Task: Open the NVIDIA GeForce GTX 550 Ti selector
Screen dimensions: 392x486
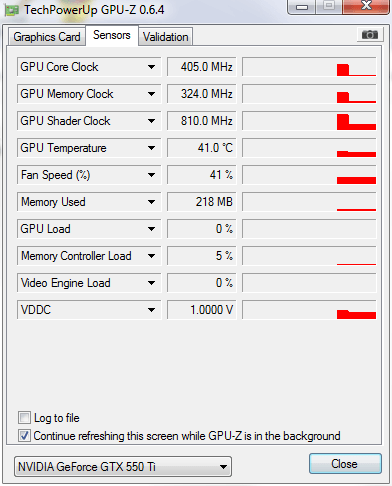Action: click(123, 467)
